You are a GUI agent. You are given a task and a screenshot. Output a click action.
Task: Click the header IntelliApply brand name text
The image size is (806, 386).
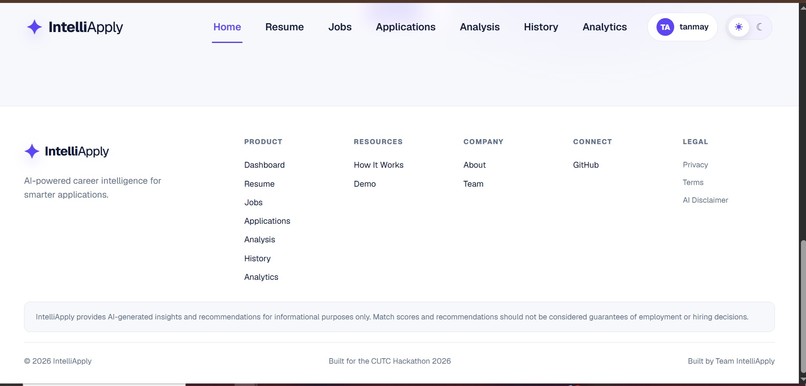tap(86, 27)
